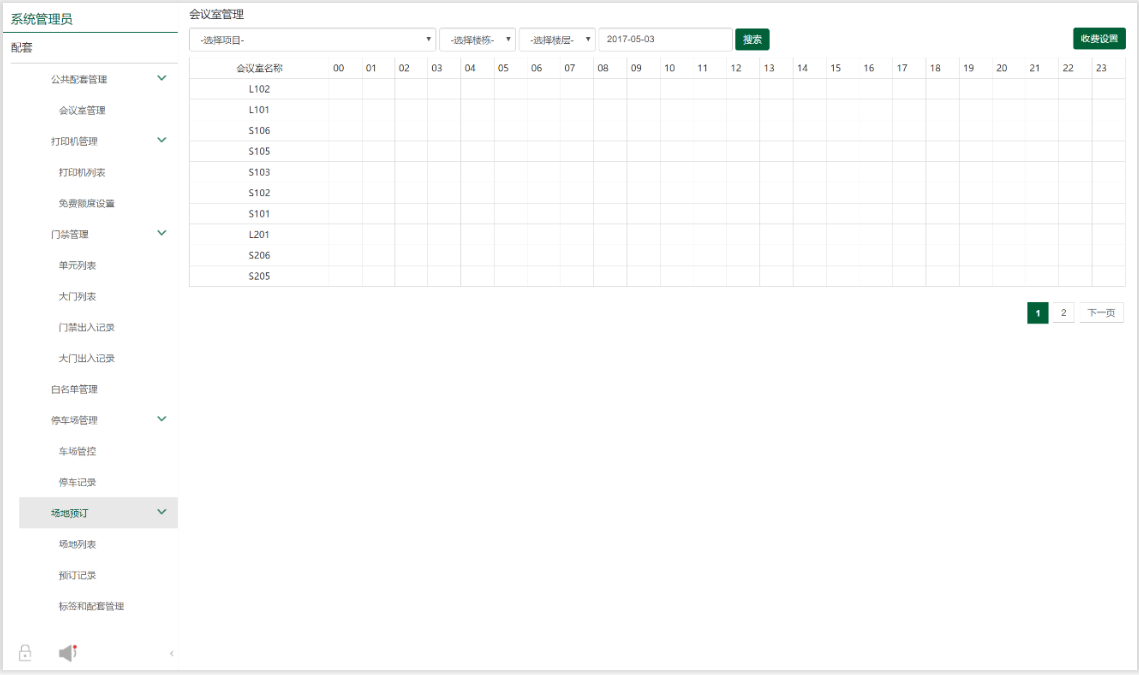
Task: Open 标签和配套管理 in the sidebar
Action: (92, 606)
